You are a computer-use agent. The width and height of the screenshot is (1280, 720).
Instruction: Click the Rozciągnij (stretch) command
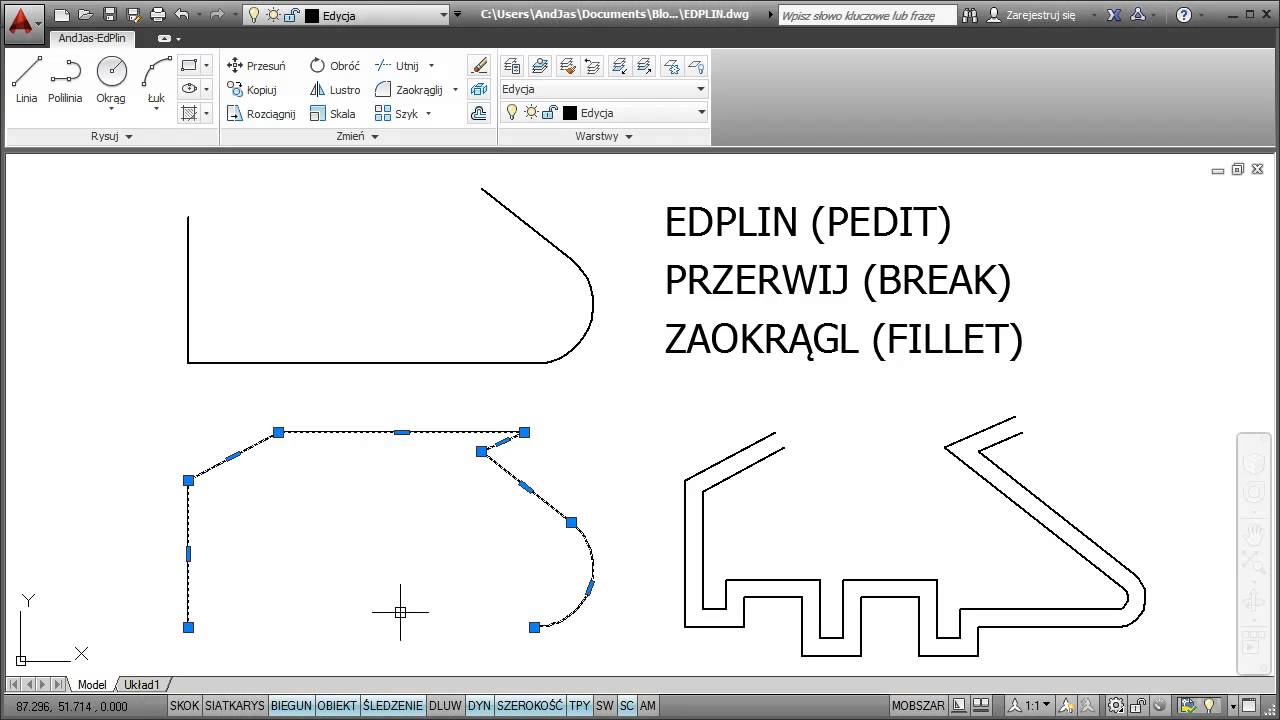(261, 114)
